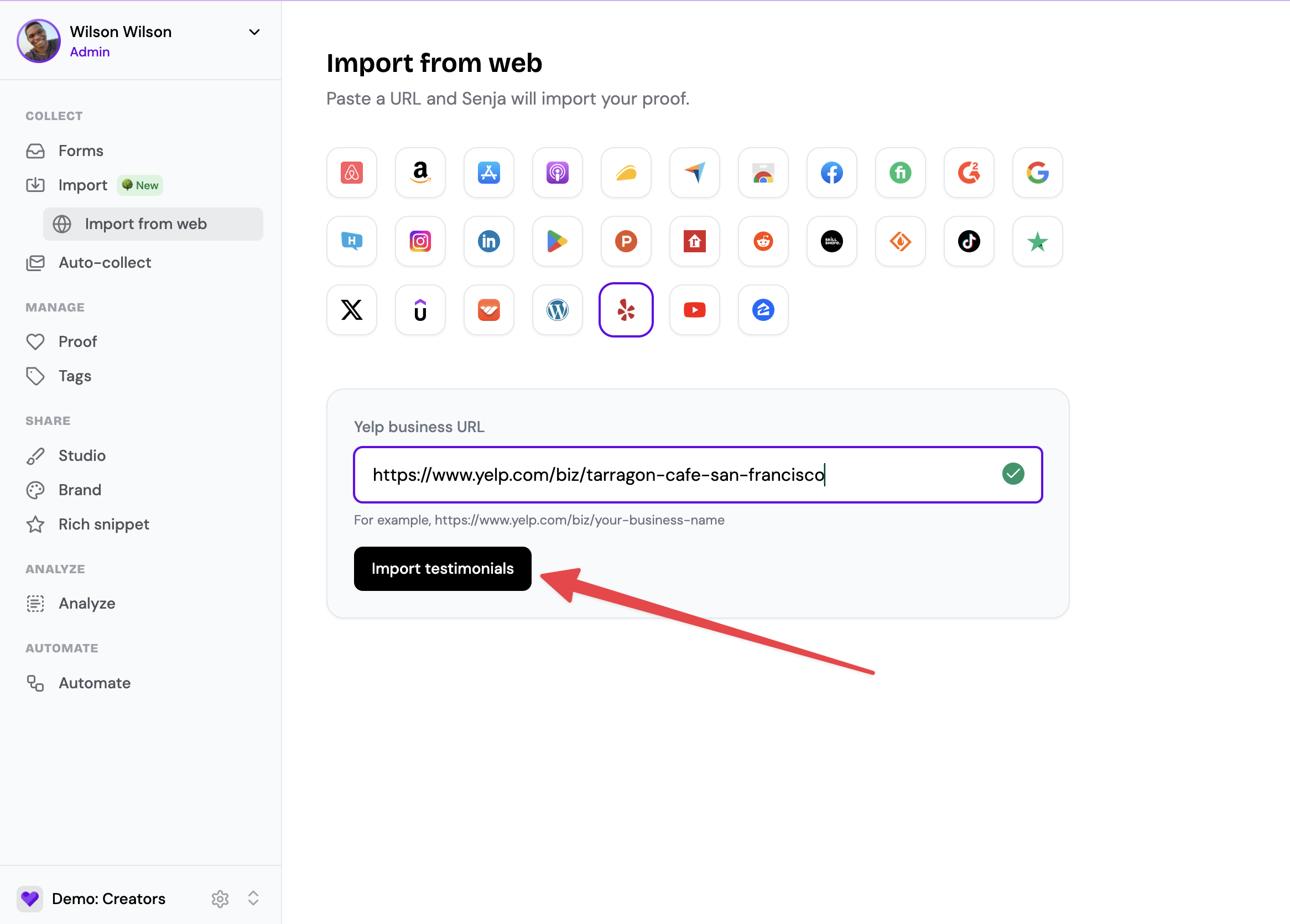Open the Import section in sidebar
This screenshot has width=1290, height=924.
(83, 185)
